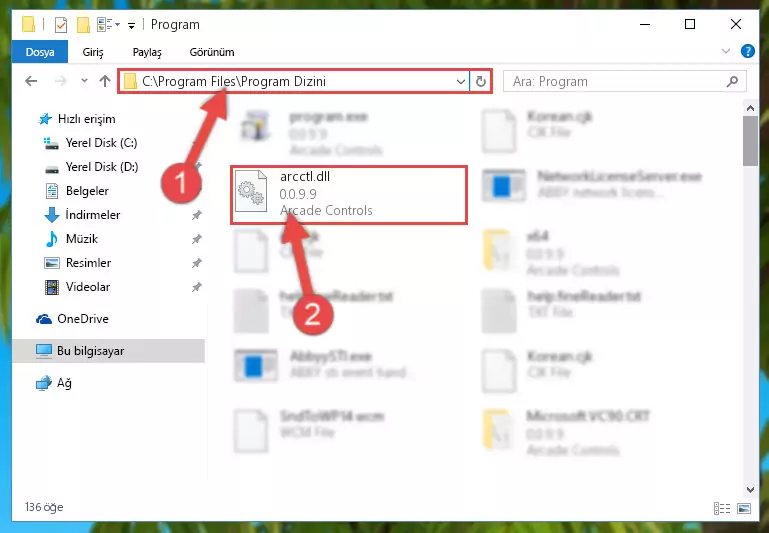Click the vertical scrollbar thumb

click(x=750, y=141)
